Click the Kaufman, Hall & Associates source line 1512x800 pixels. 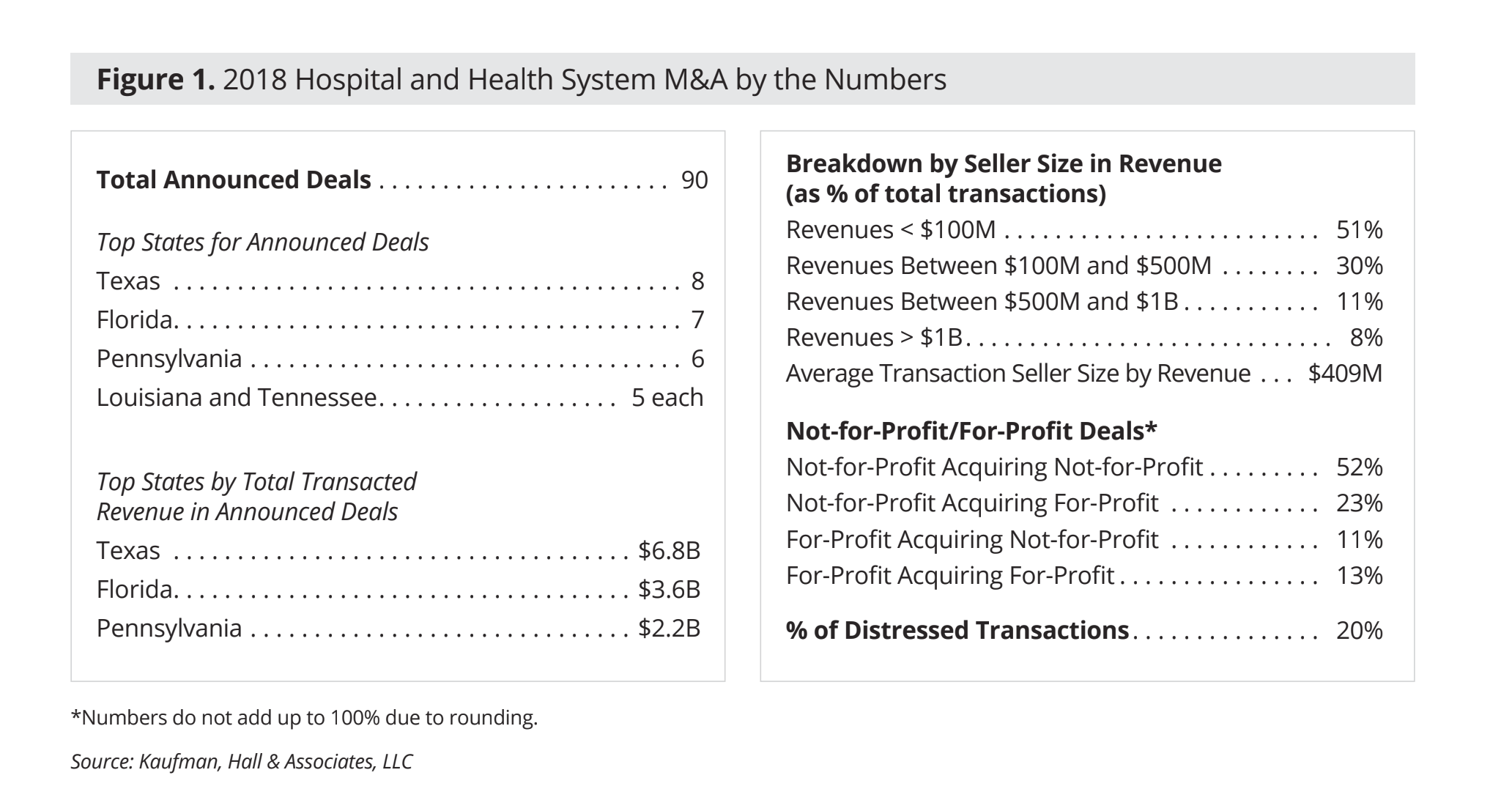(x=242, y=762)
